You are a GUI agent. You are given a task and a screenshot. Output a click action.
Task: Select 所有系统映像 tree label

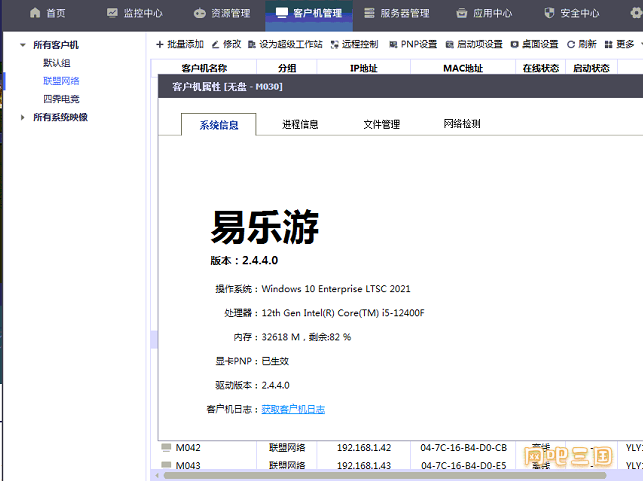(x=60, y=117)
